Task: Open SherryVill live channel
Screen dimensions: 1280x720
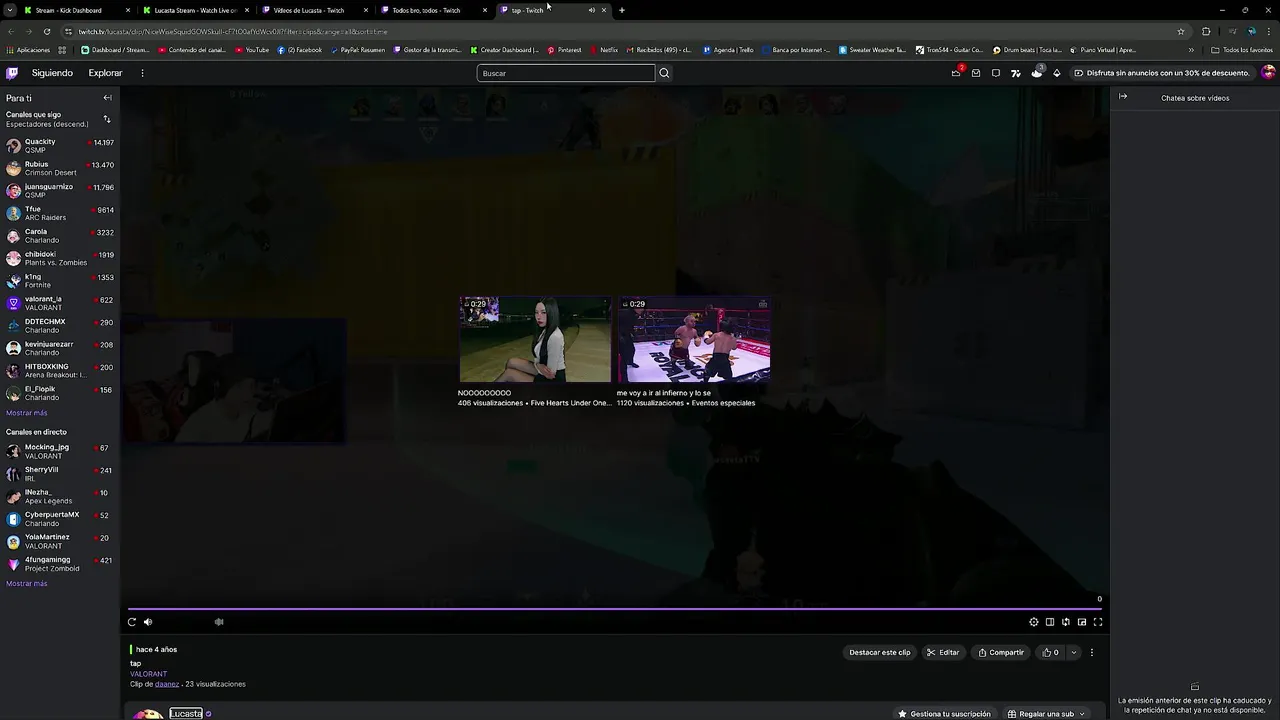Action: (60, 474)
